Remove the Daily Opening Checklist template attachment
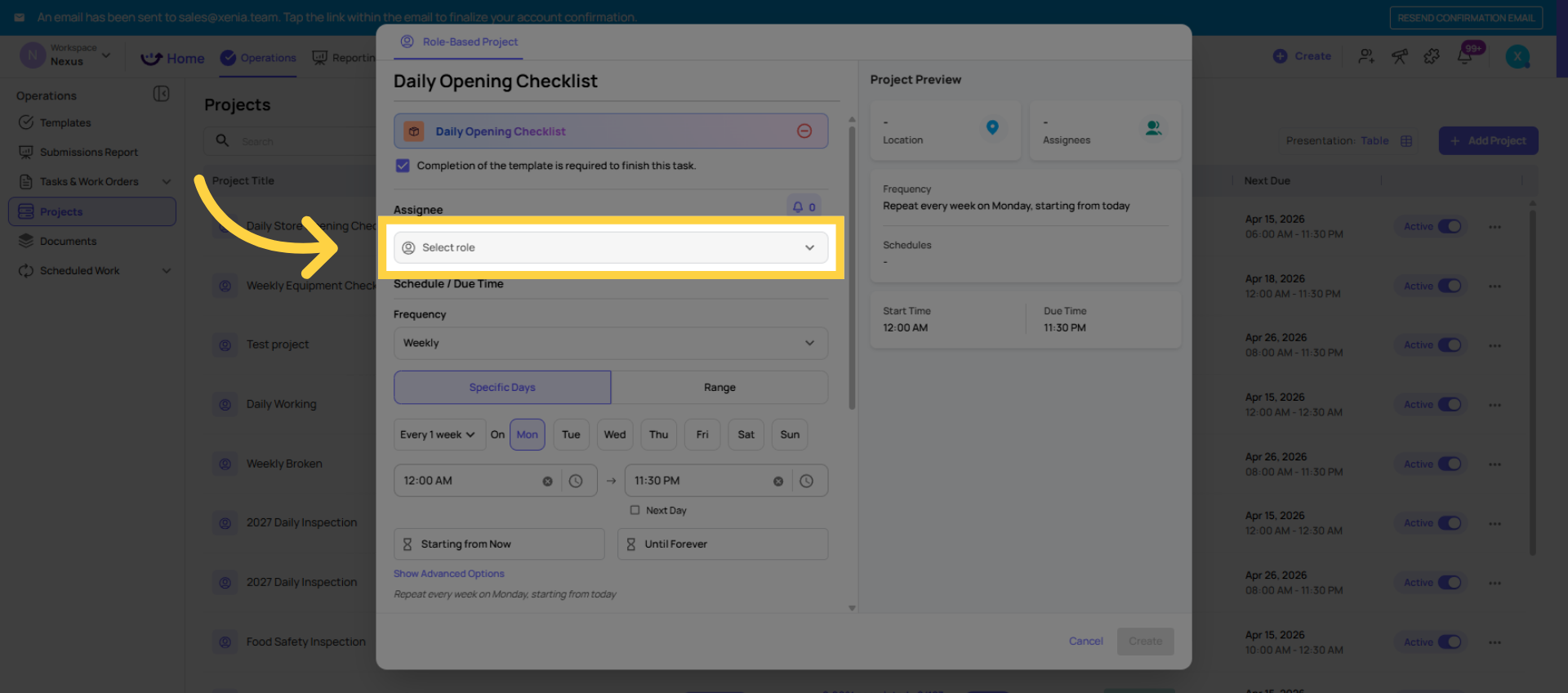This screenshot has height=693, width=1568. coord(804,131)
